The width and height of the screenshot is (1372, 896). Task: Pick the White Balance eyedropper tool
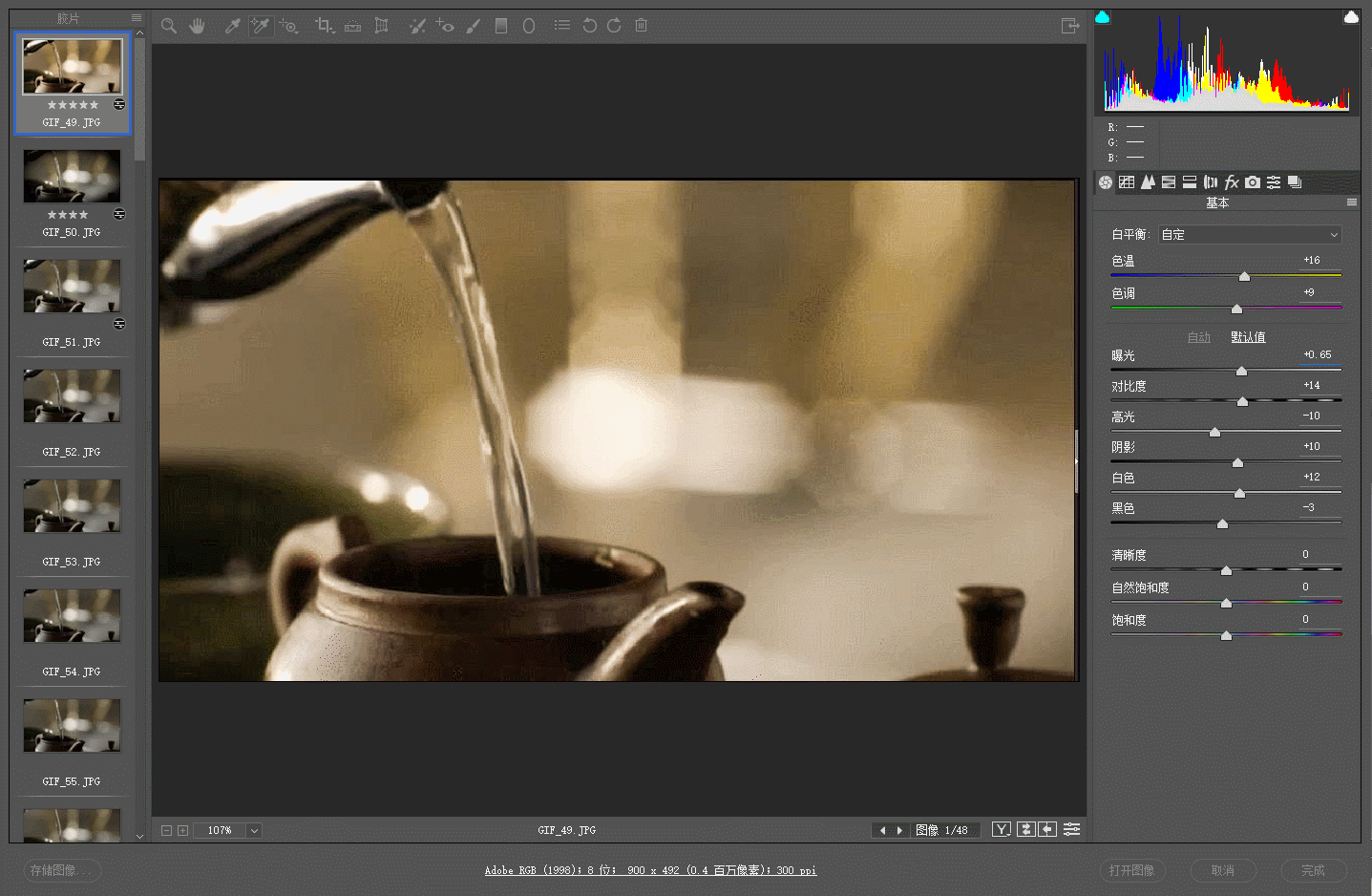(232, 26)
